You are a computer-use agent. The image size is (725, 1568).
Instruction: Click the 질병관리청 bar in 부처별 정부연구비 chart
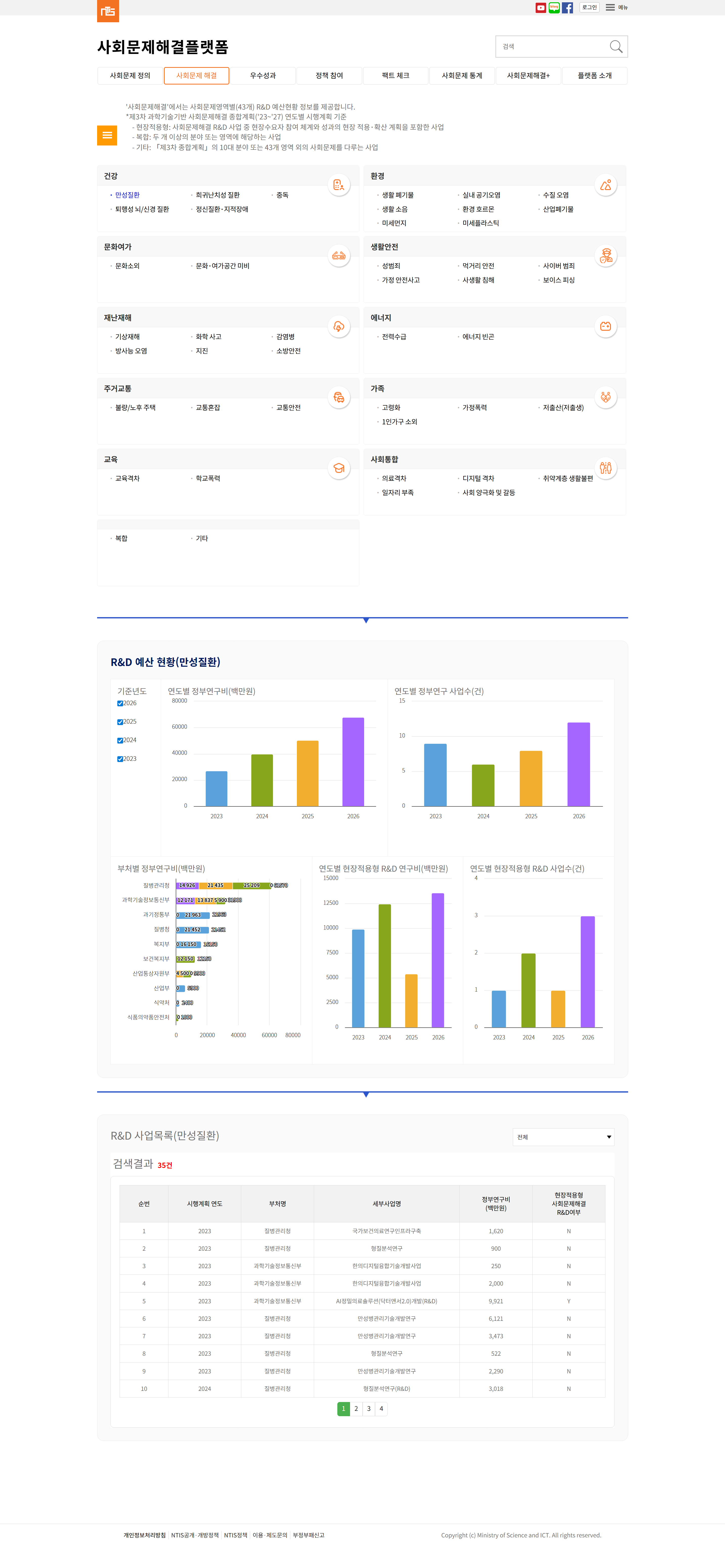pos(223,886)
